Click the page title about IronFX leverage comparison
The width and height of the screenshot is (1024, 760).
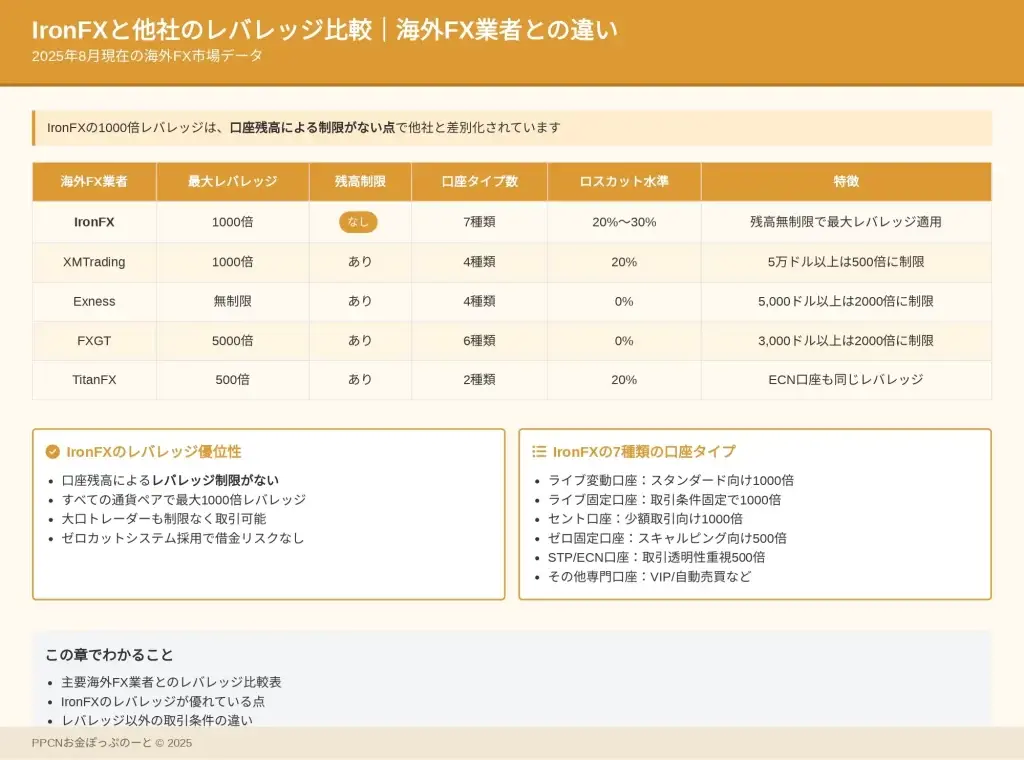coord(325,31)
